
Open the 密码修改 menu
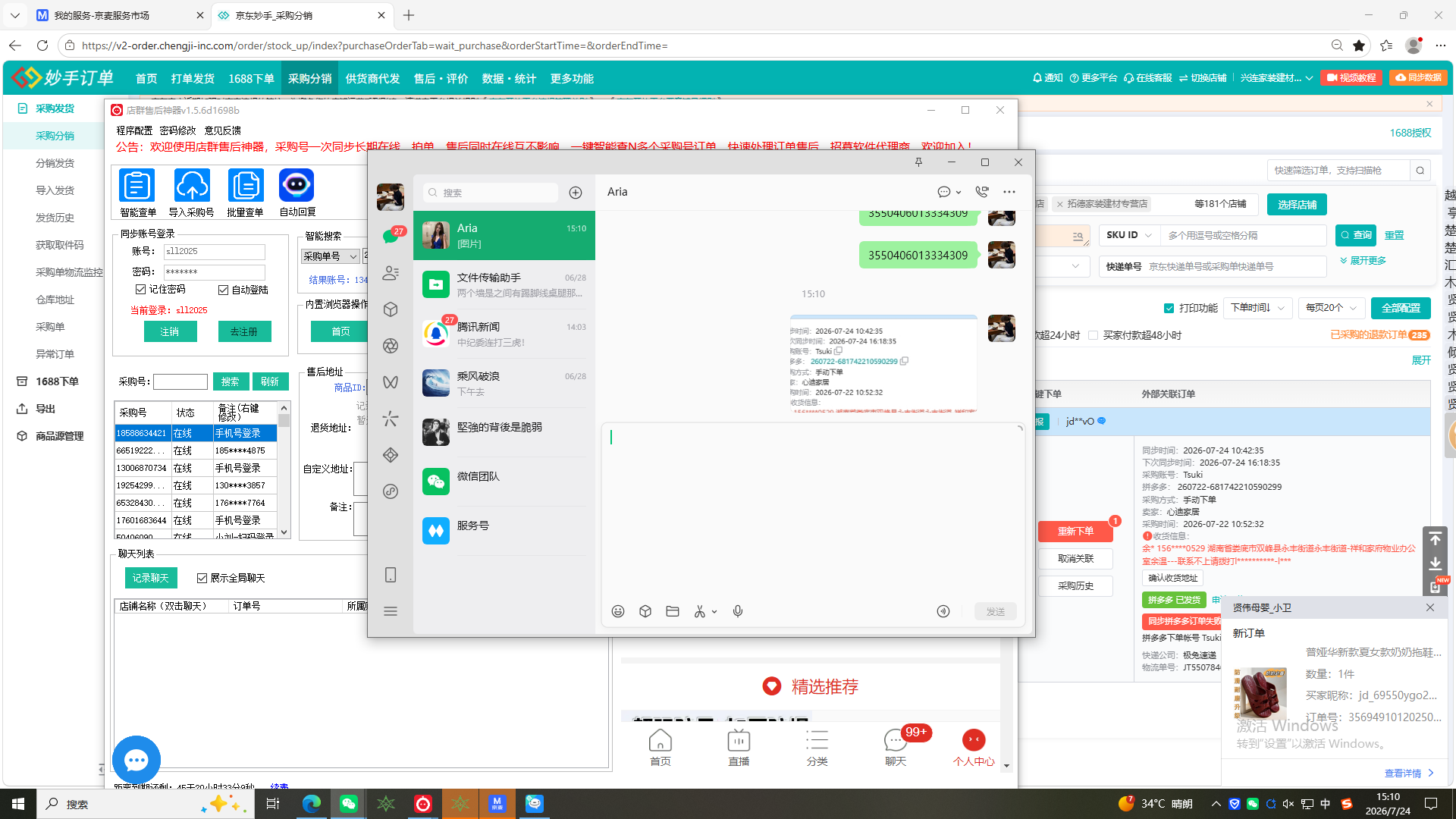click(x=178, y=130)
